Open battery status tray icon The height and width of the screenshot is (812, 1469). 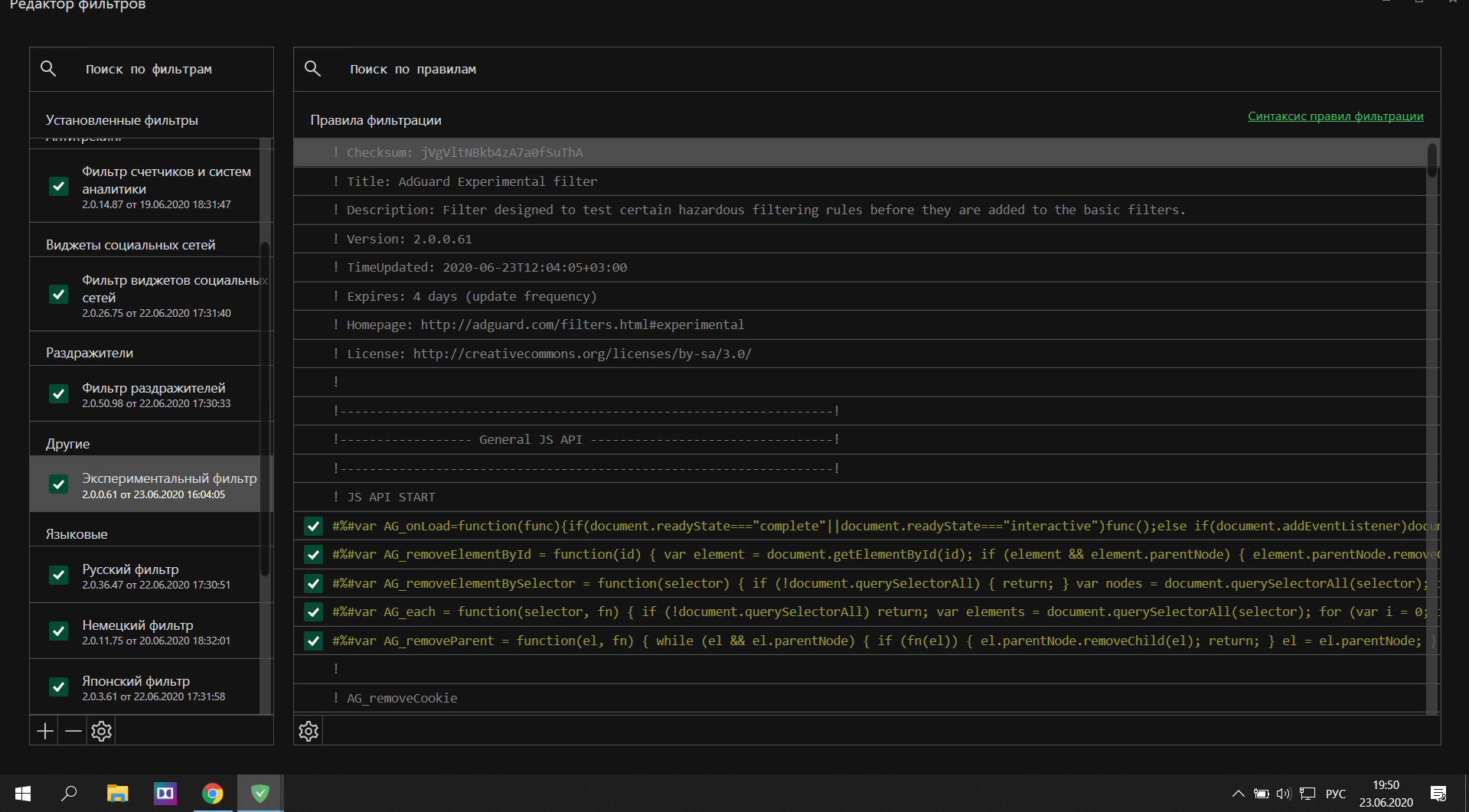pyautogui.click(x=1261, y=794)
